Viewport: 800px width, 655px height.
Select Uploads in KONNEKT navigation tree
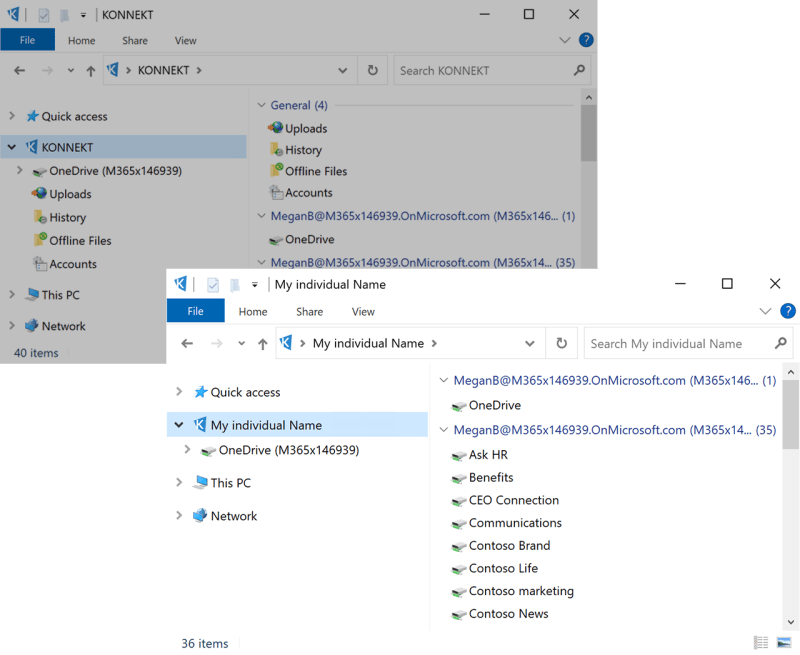pos(62,194)
